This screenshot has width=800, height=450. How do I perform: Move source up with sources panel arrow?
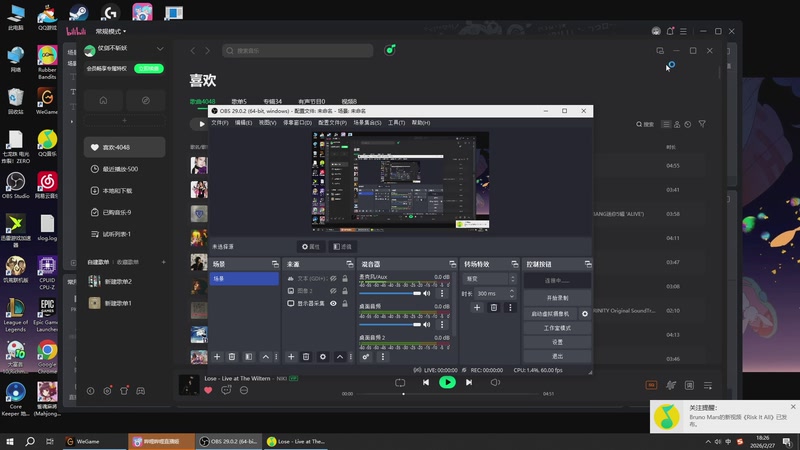click(x=340, y=357)
